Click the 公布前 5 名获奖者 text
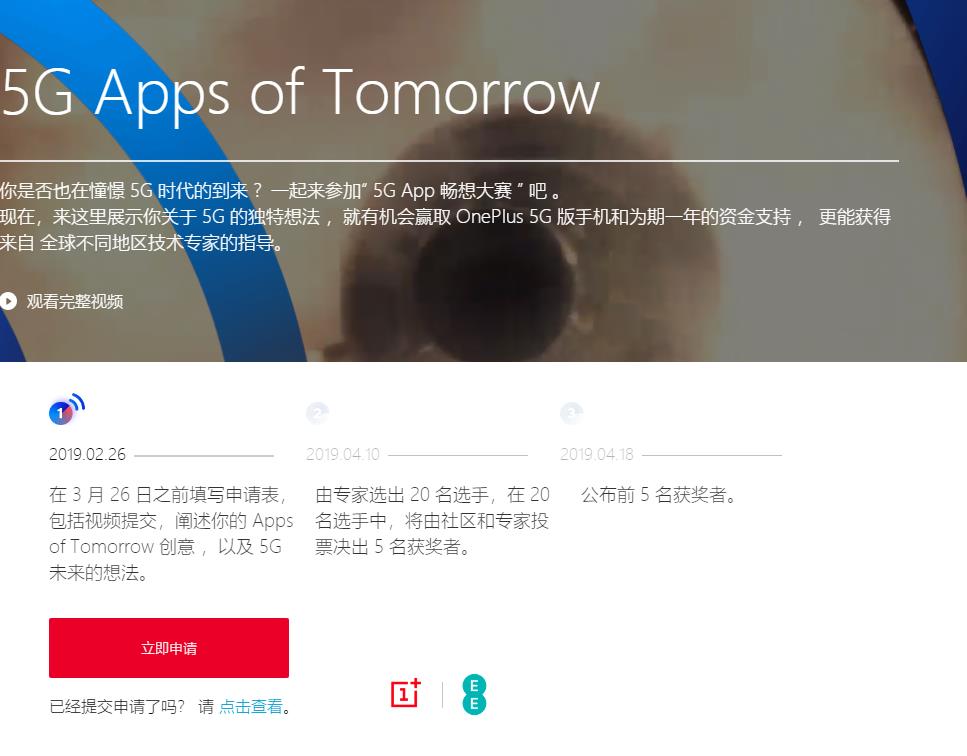 659,495
